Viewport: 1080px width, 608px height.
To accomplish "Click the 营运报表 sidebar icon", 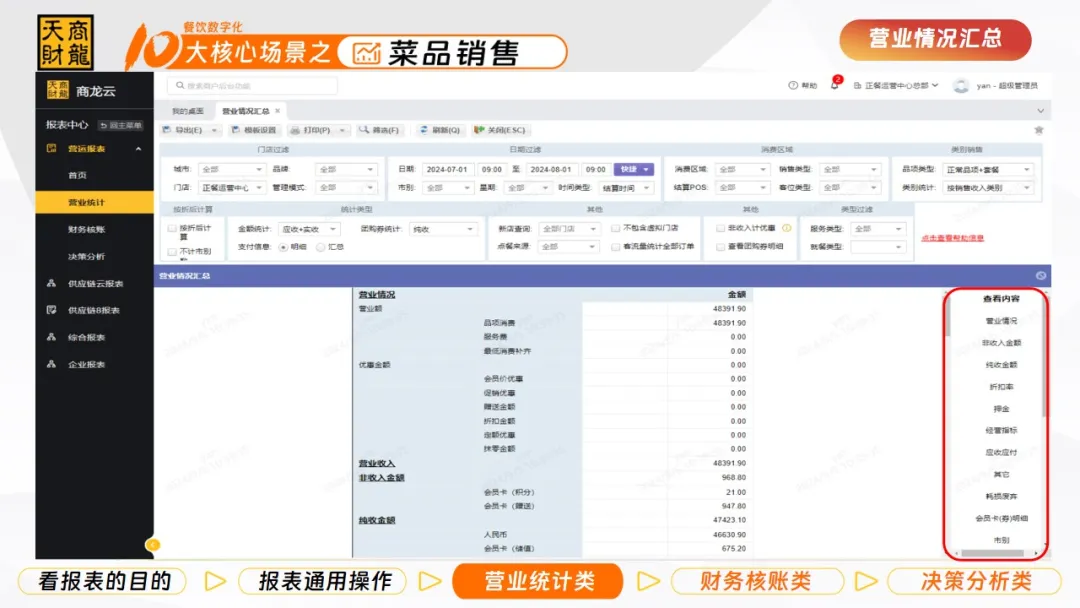I will click(51, 148).
